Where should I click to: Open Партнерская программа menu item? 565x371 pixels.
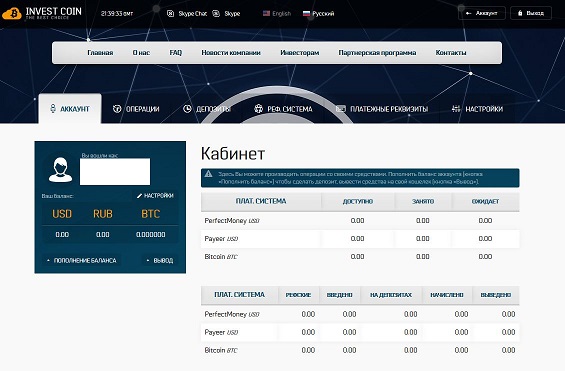[377, 53]
